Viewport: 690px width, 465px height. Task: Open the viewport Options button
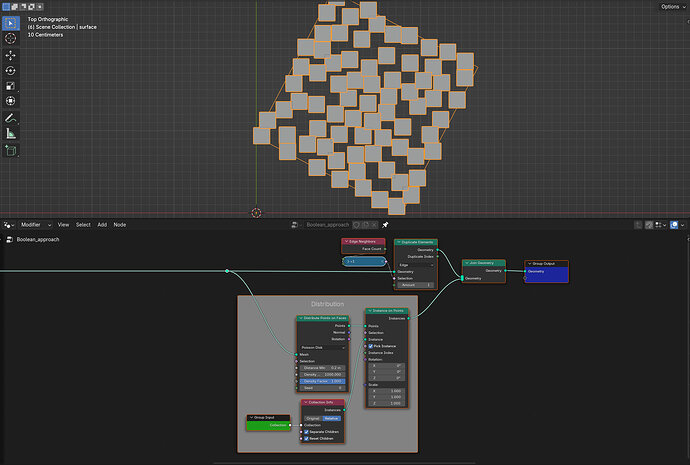pyautogui.click(x=673, y=7)
